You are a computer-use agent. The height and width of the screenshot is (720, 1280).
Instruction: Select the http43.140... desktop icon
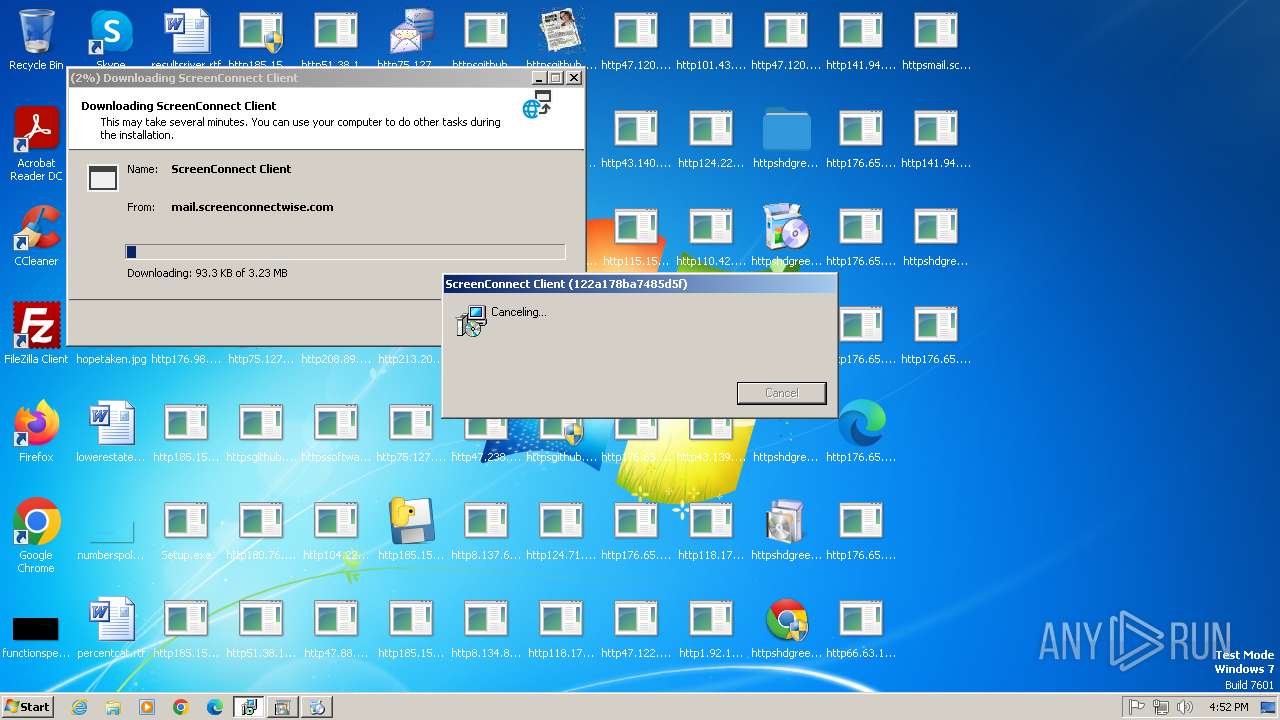[x=636, y=137]
